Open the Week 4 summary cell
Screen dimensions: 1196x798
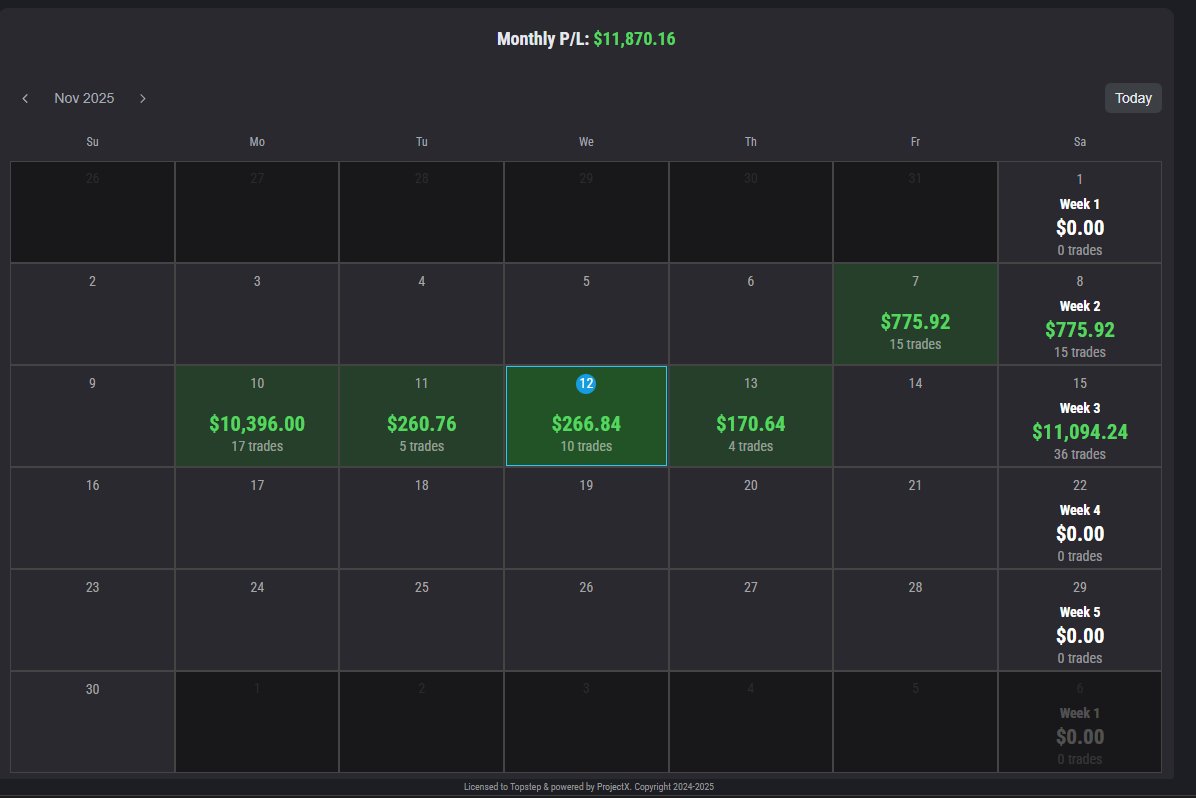pos(1079,518)
